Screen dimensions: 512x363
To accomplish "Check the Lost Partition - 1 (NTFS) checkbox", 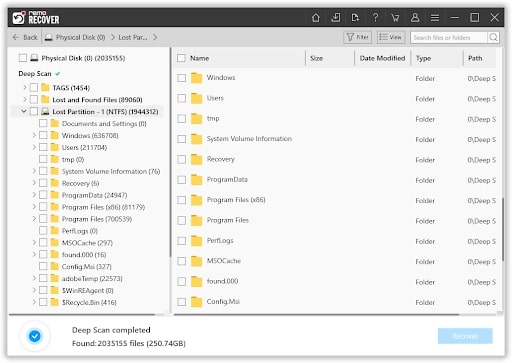I will tap(34, 111).
